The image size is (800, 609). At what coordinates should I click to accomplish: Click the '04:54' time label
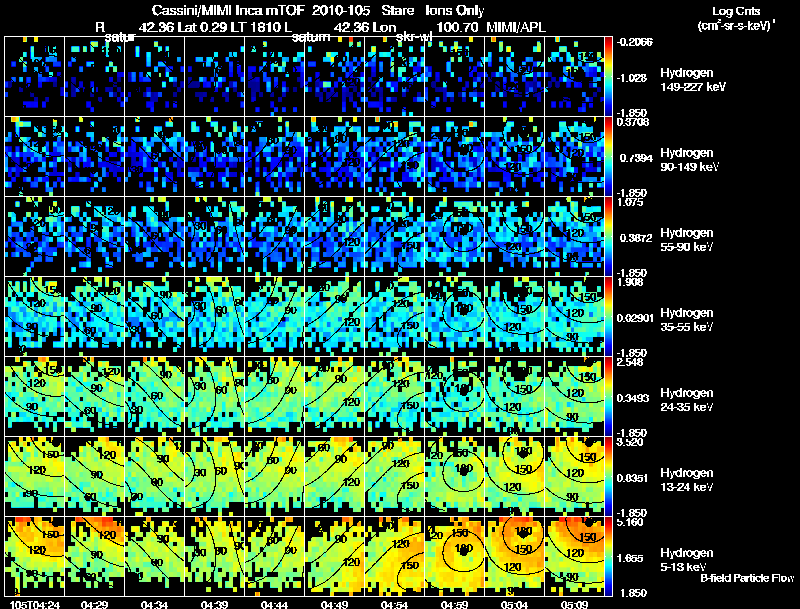click(x=394, y=604)
